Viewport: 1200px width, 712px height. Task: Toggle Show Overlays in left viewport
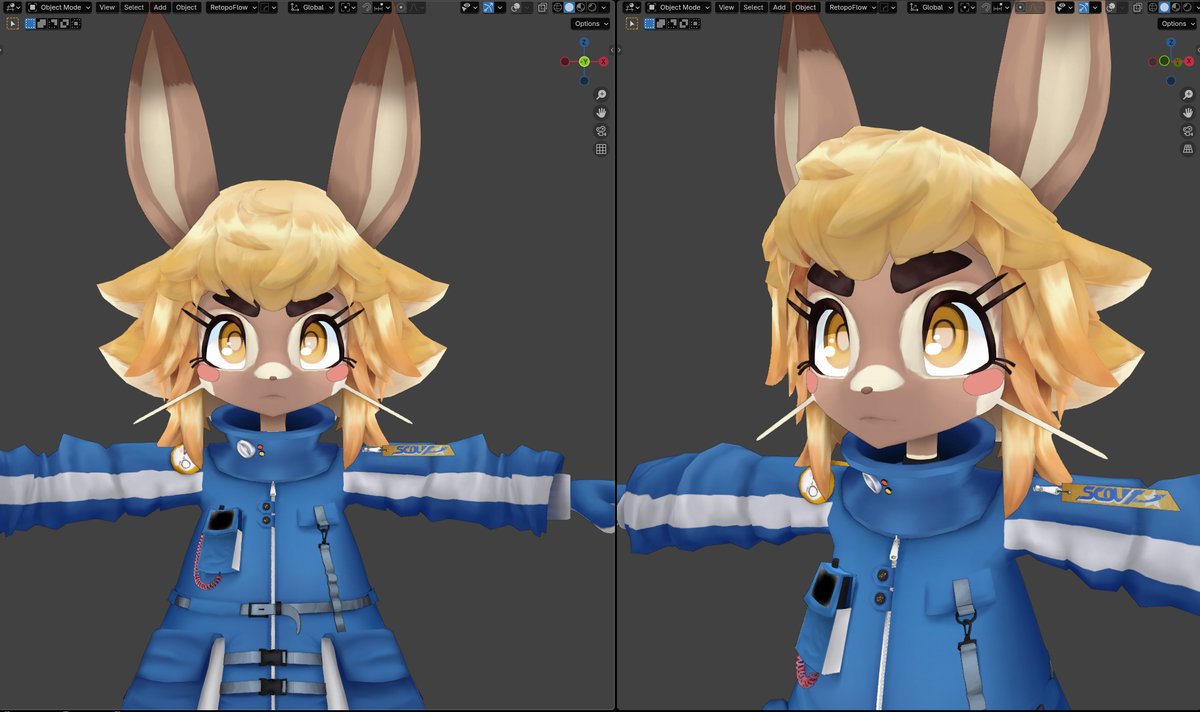516,7
